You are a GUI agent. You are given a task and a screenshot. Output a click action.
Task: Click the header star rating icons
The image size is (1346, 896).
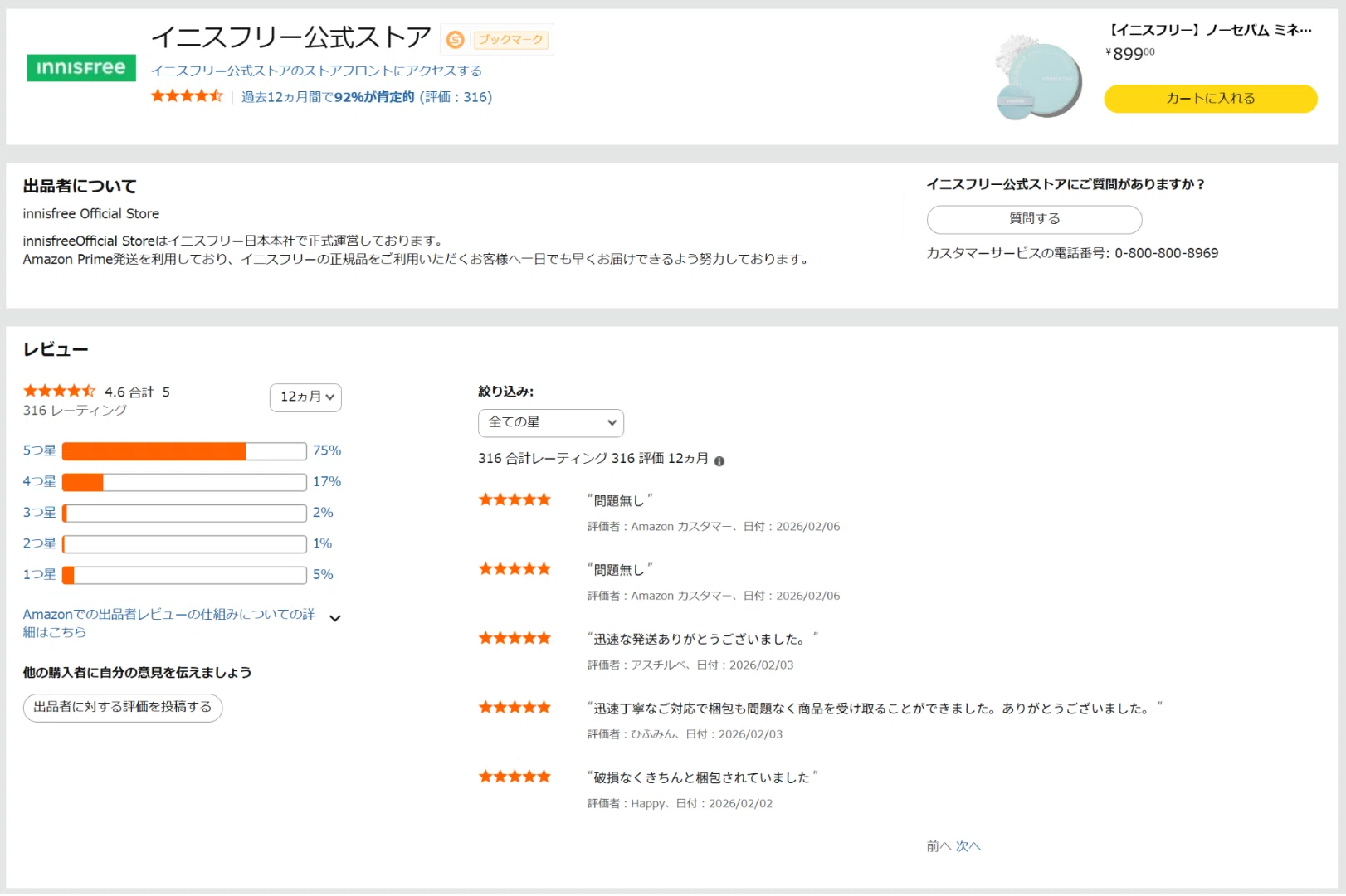[x=187, y=96]
